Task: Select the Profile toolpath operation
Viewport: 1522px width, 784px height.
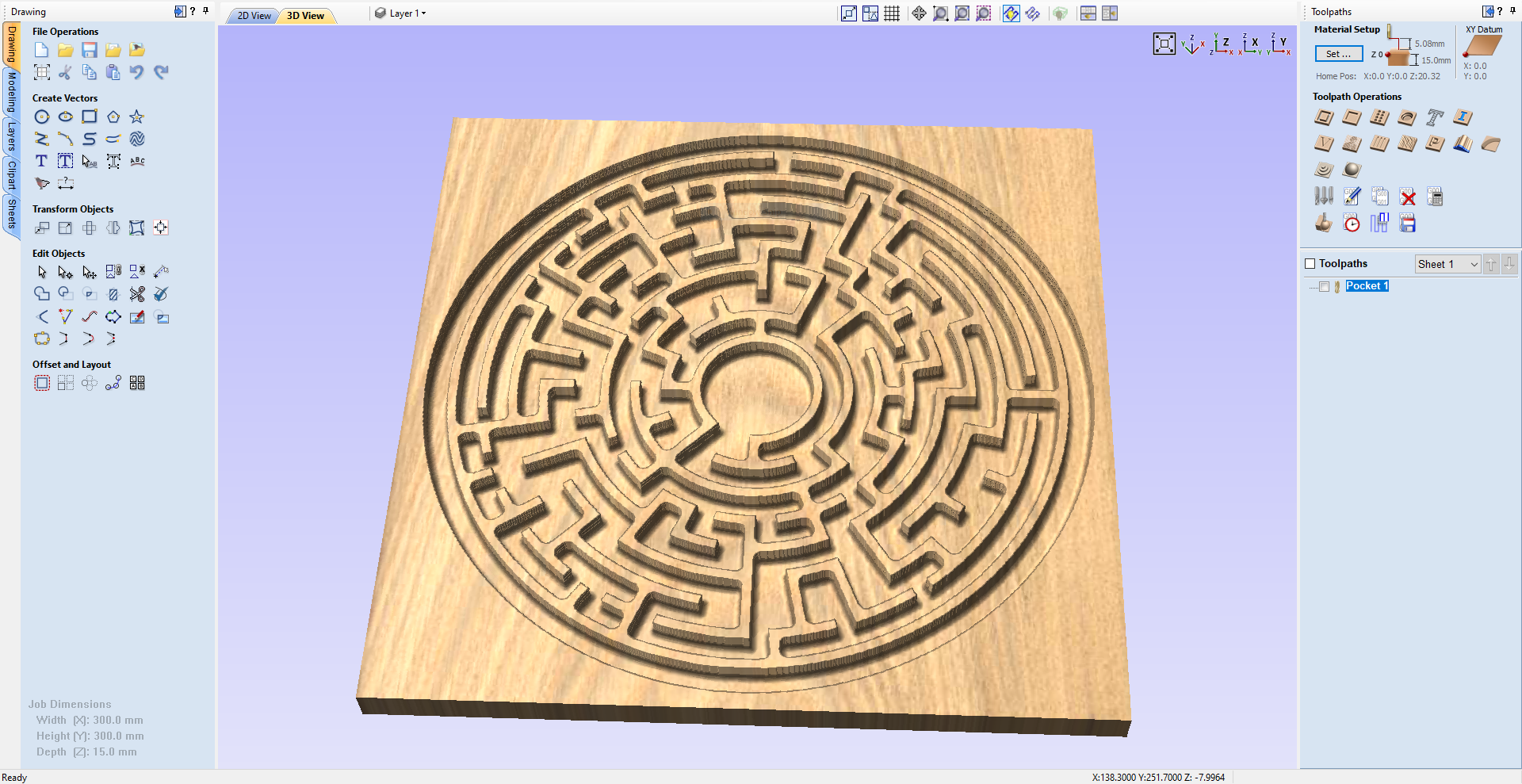Action: pos(1324,117)
